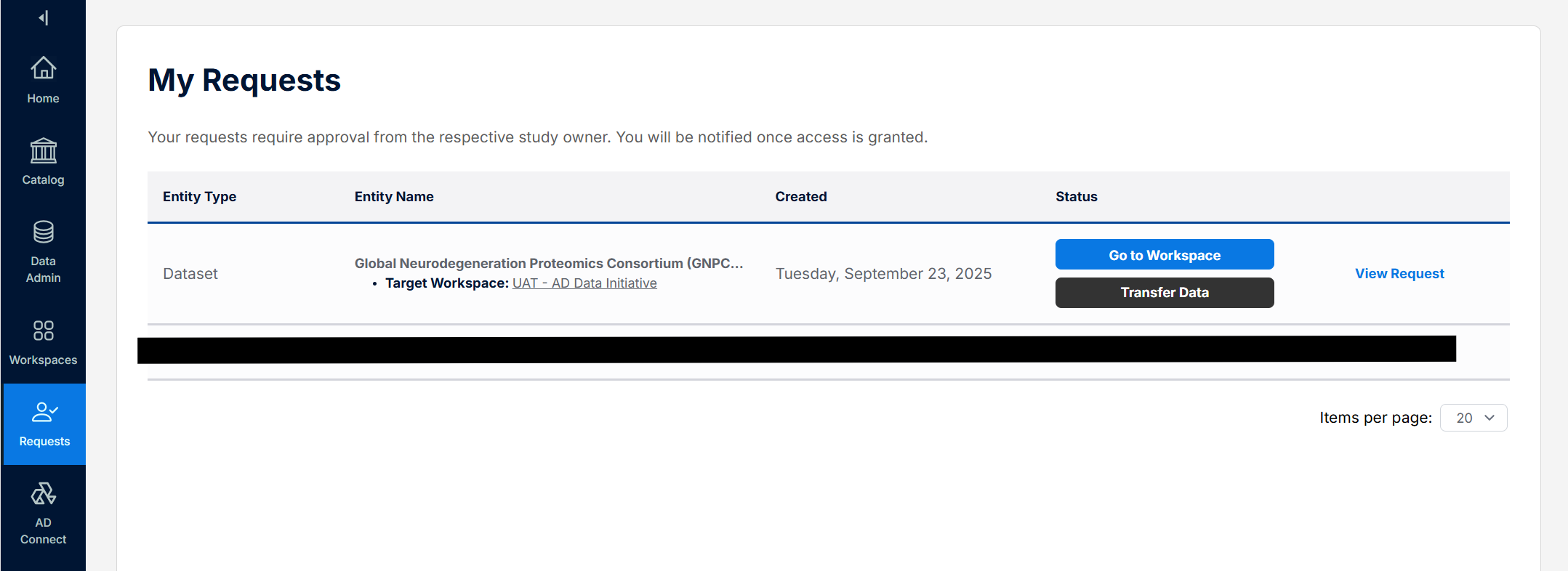Screen dimensions: 1568x571
Task: Open the View Request link
Action: point(1399,274)
